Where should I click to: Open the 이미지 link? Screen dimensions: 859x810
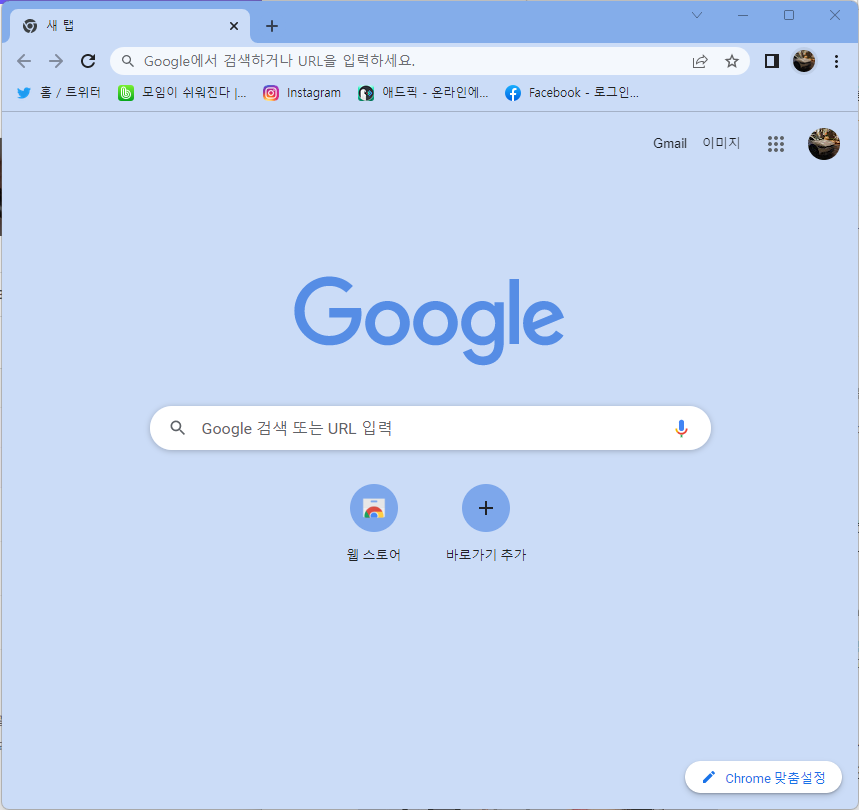(721, 143)
